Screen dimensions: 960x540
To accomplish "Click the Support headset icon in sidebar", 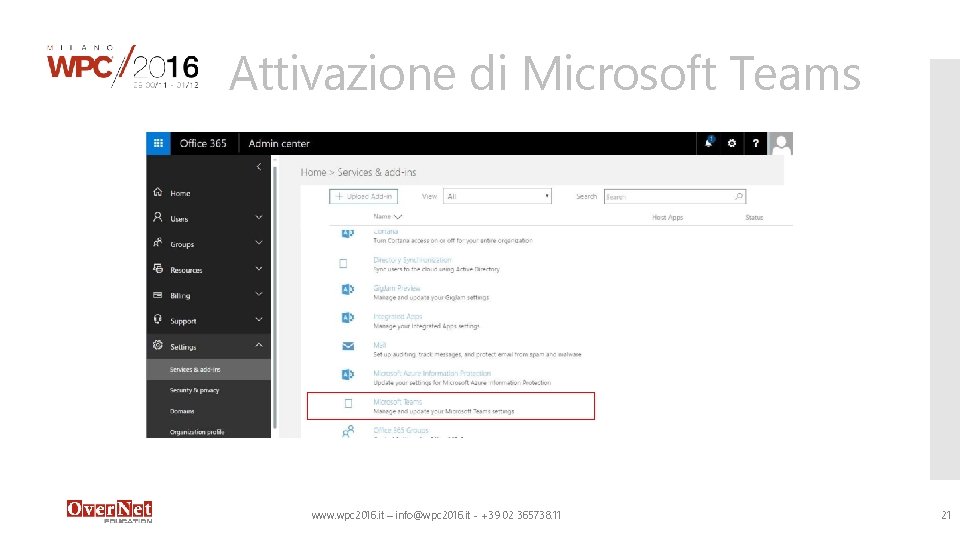I will point(158,320).
